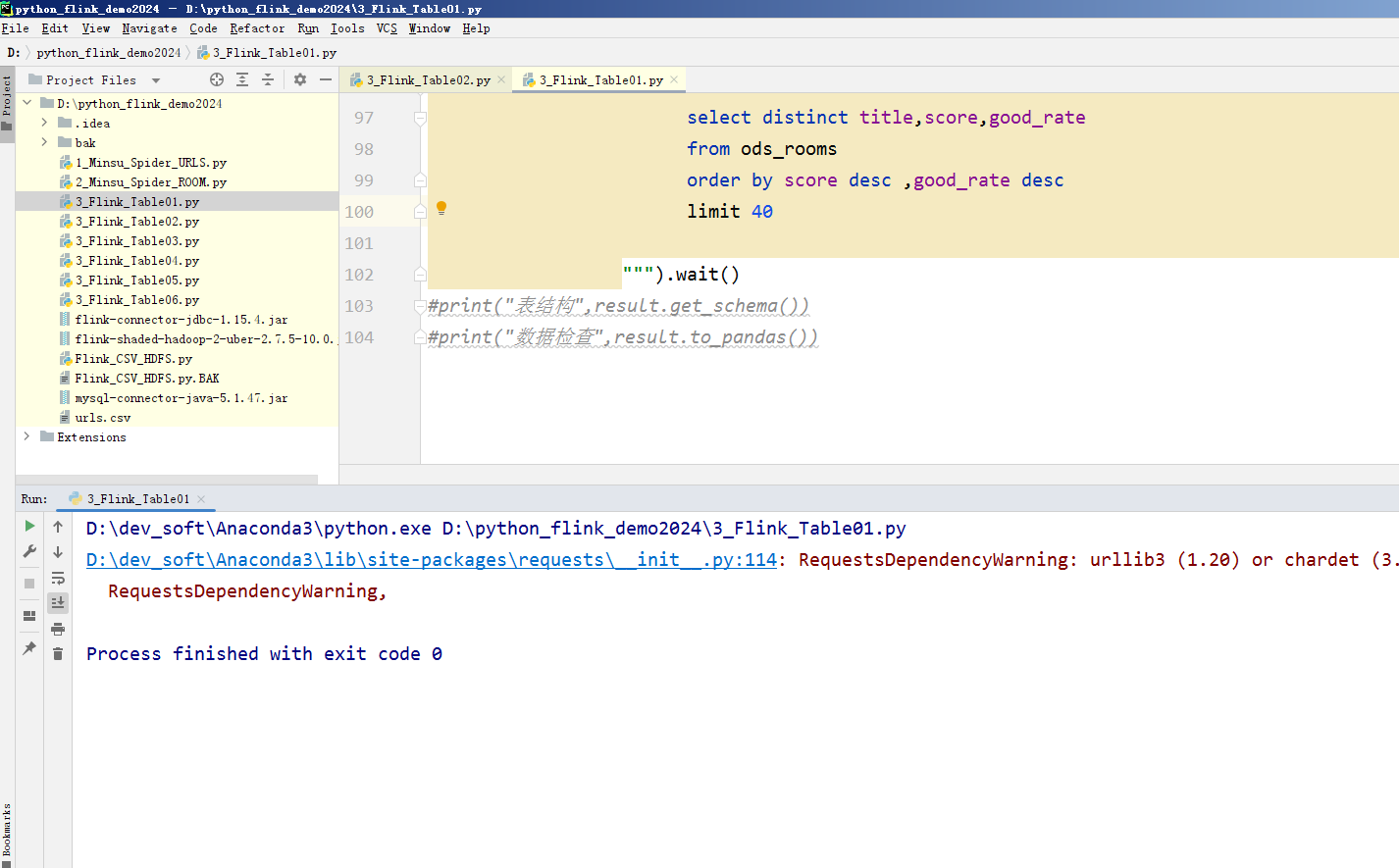Click fold marker at line 99
1399x868 pixels.
[420, 179]
